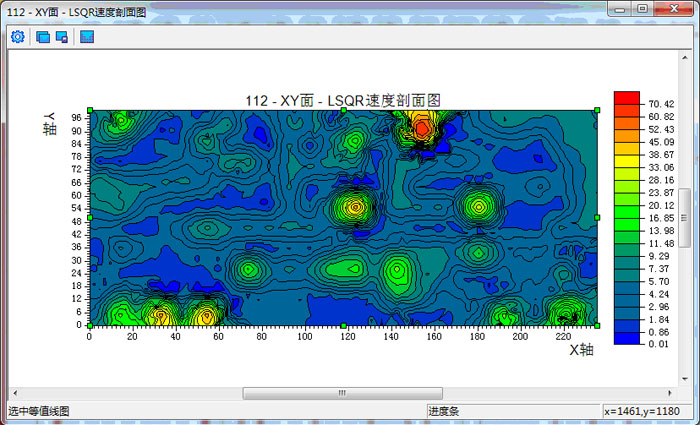Click the 'X轴' axis label
Image resolution: width=700 pixels, height=425 pixels.
click(582, 349)
